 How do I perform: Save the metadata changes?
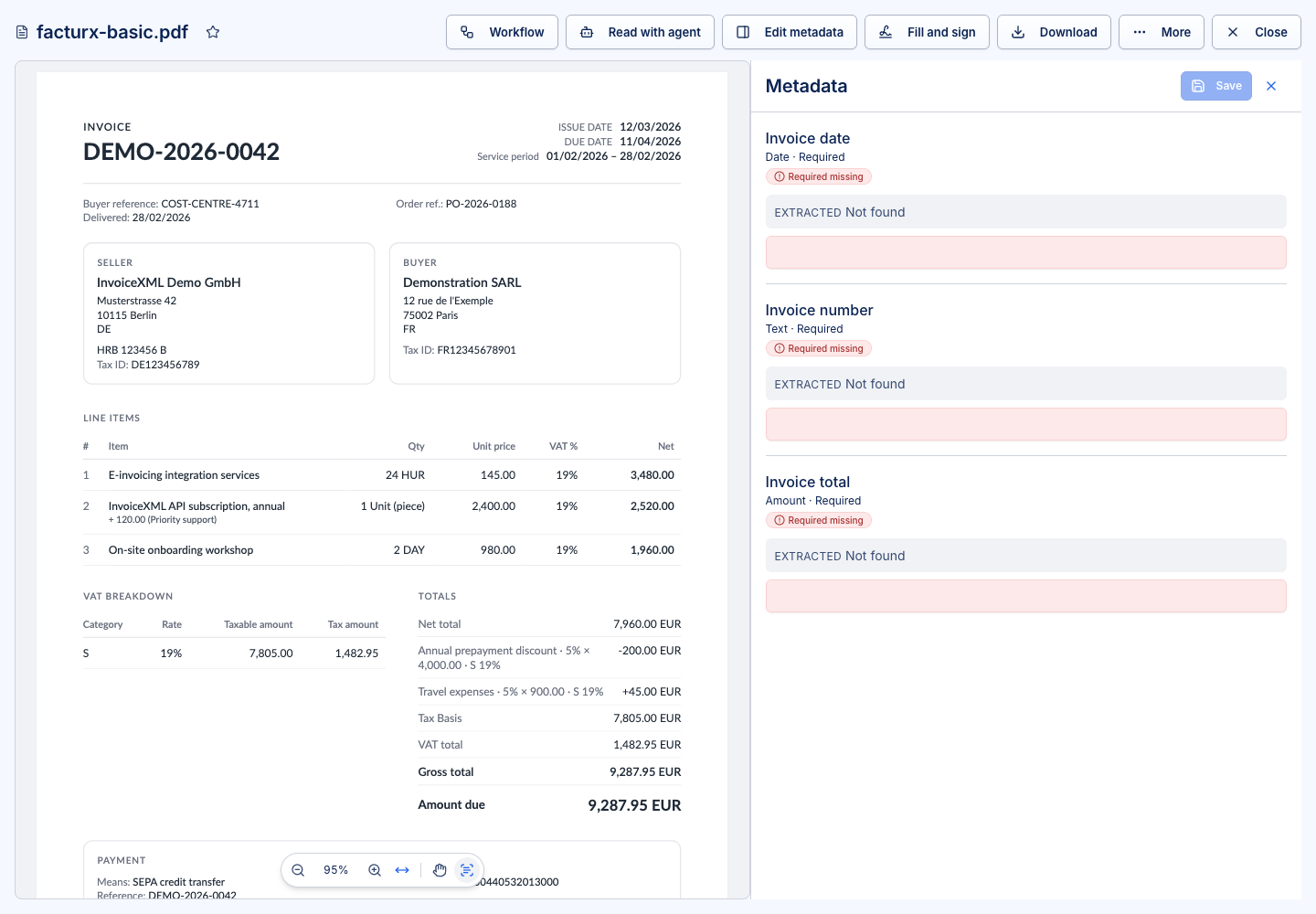(1216, 86)
